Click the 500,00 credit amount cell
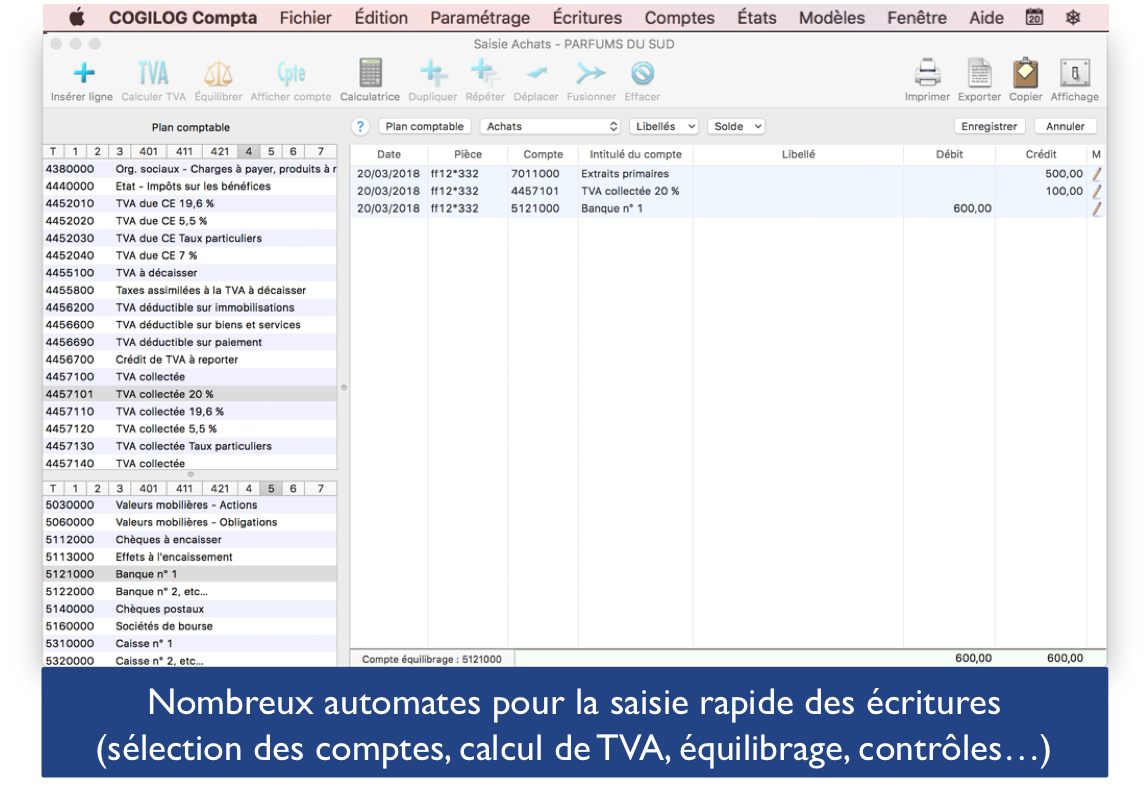 pos(1041,174)
